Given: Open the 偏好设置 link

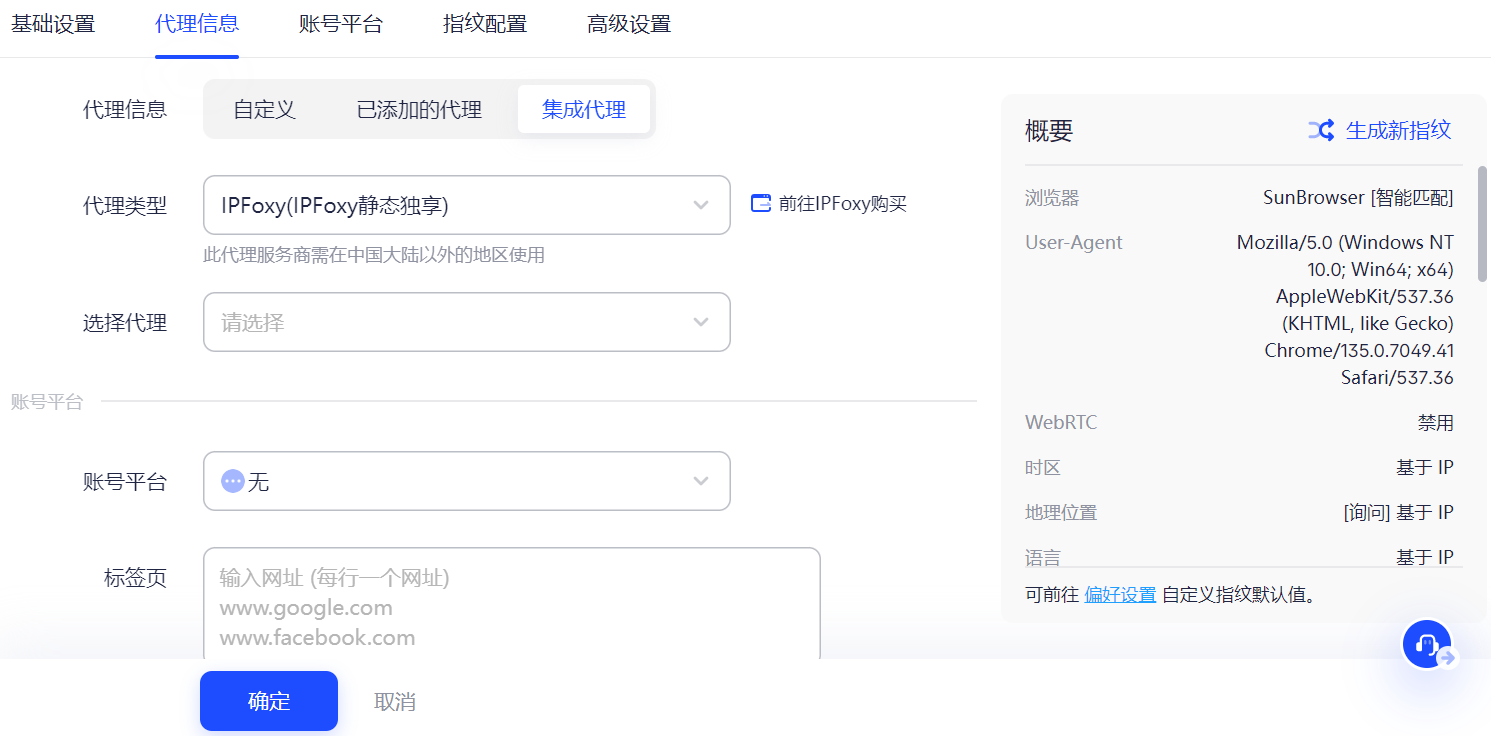Looking at the screenshot, I should click(1120, 595).
